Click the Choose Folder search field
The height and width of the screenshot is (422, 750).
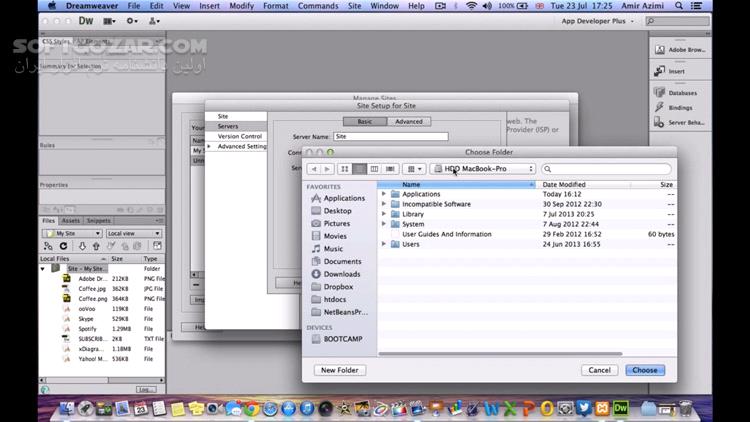point(606,169)
